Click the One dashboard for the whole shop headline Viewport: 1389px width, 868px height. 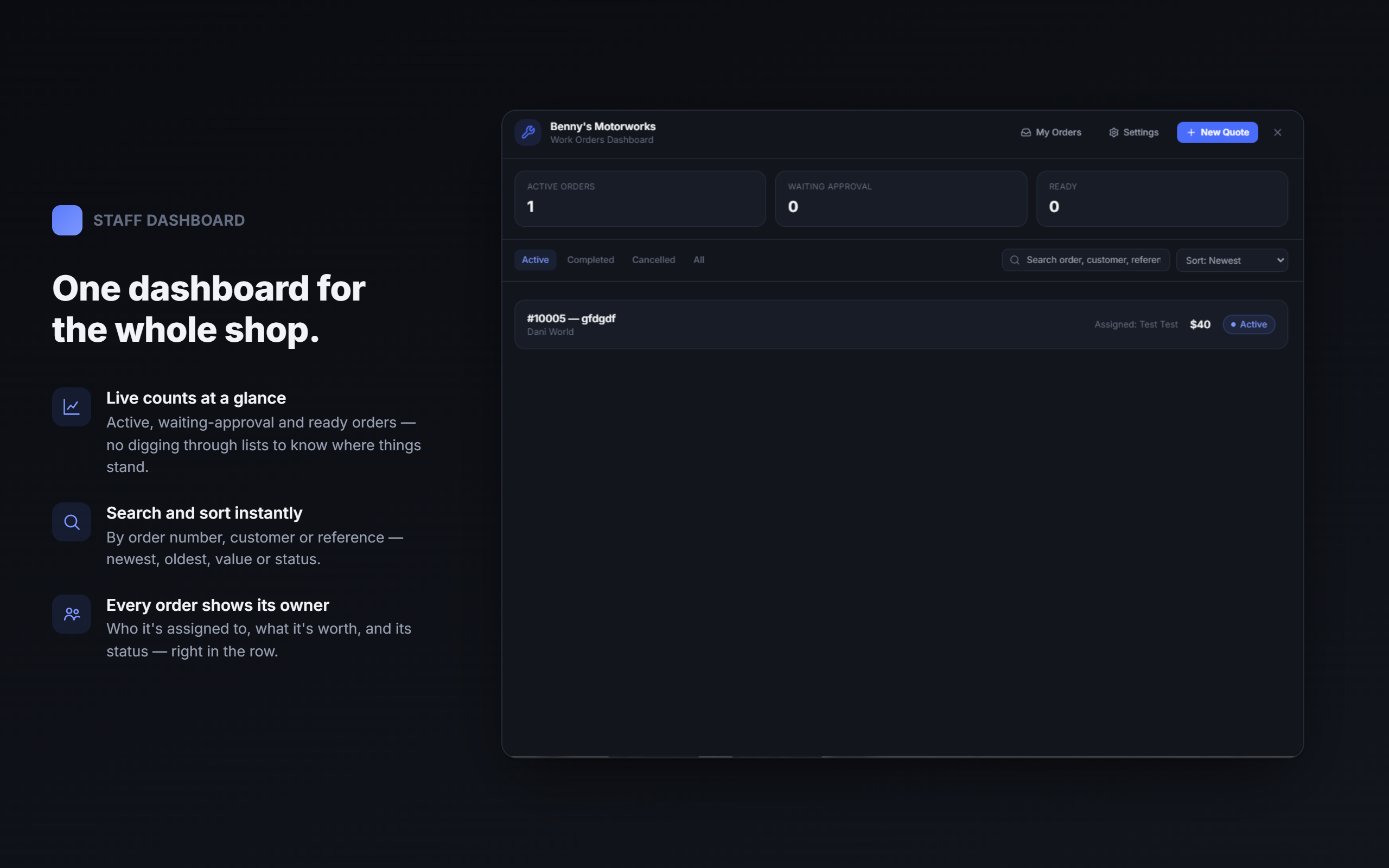pos(209,309)
